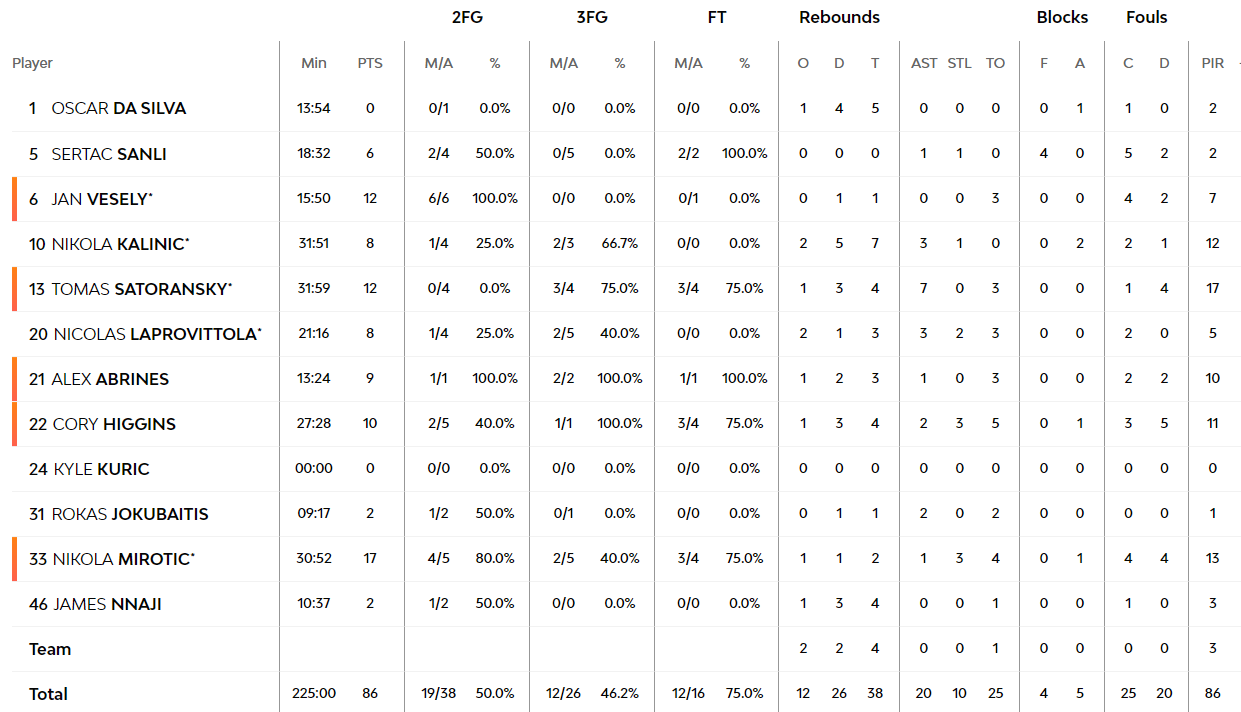Open Tomas Satoransky profile link
Viewport: 1241px width, 712px height.
click(141, 289)
